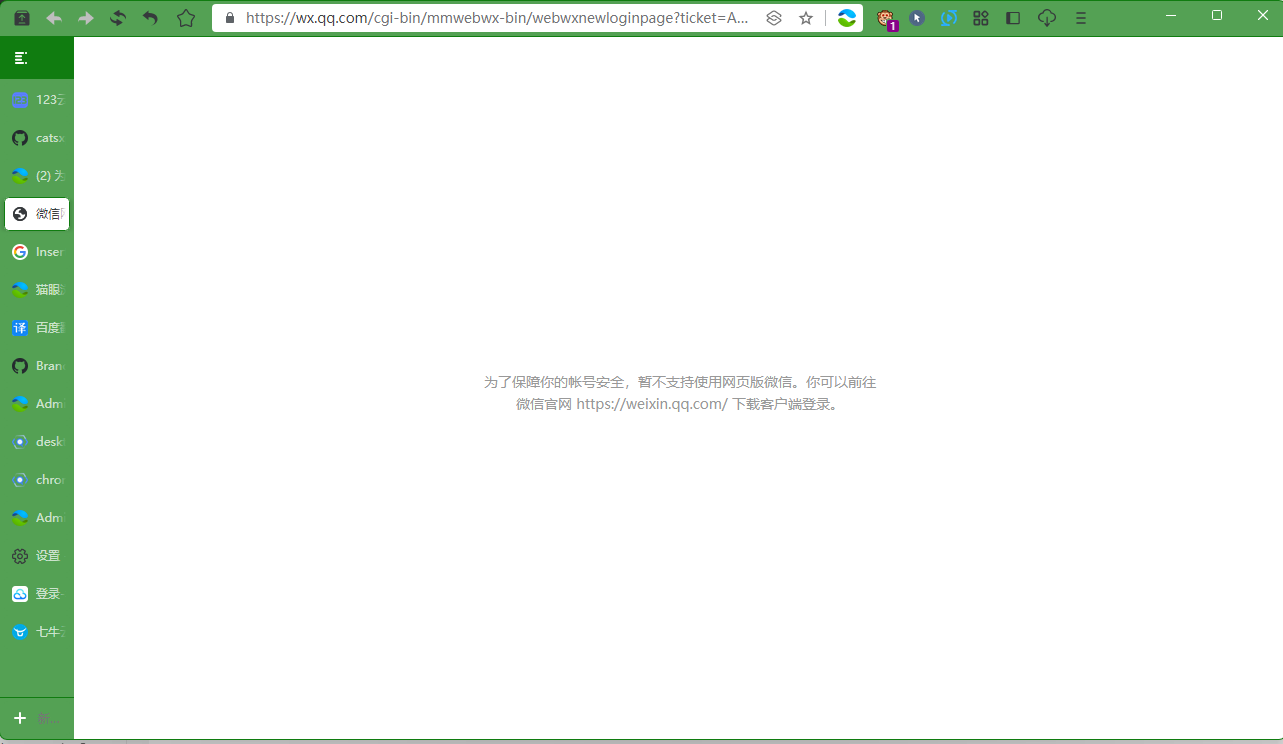Switch to the Adm tab above desk tab

(37, 404)
